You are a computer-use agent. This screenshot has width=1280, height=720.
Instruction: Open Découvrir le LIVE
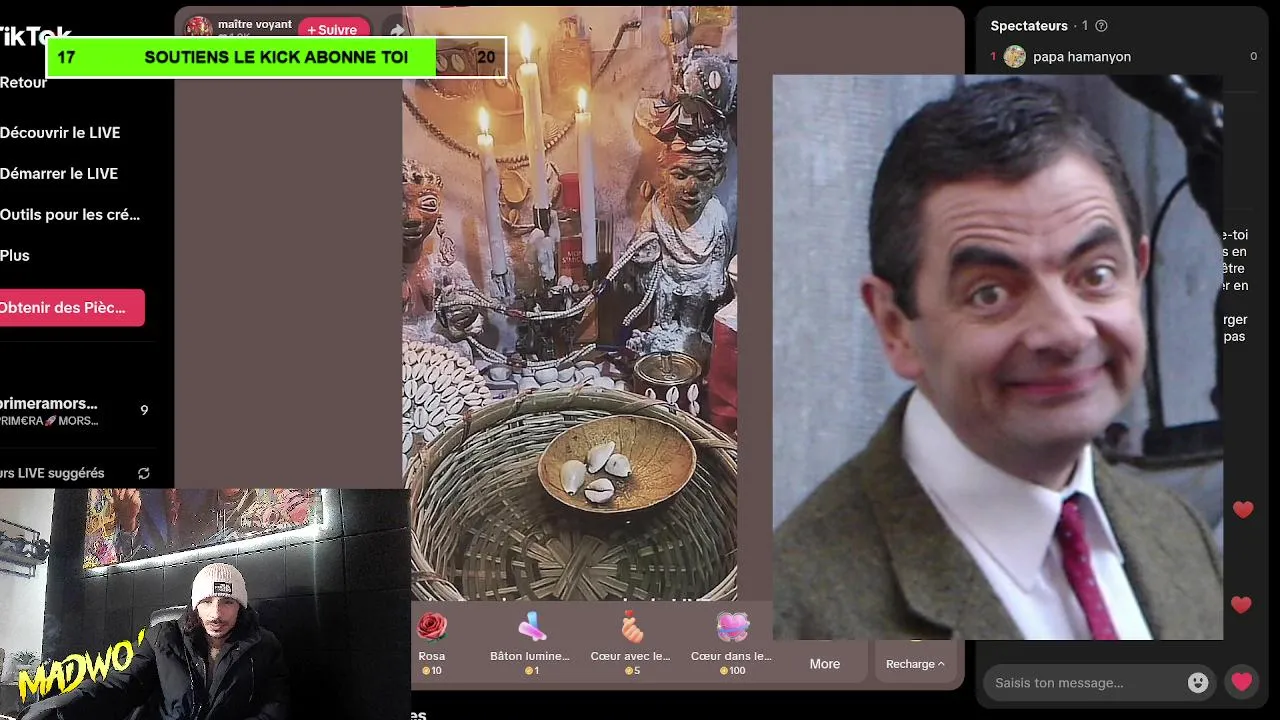60,132
